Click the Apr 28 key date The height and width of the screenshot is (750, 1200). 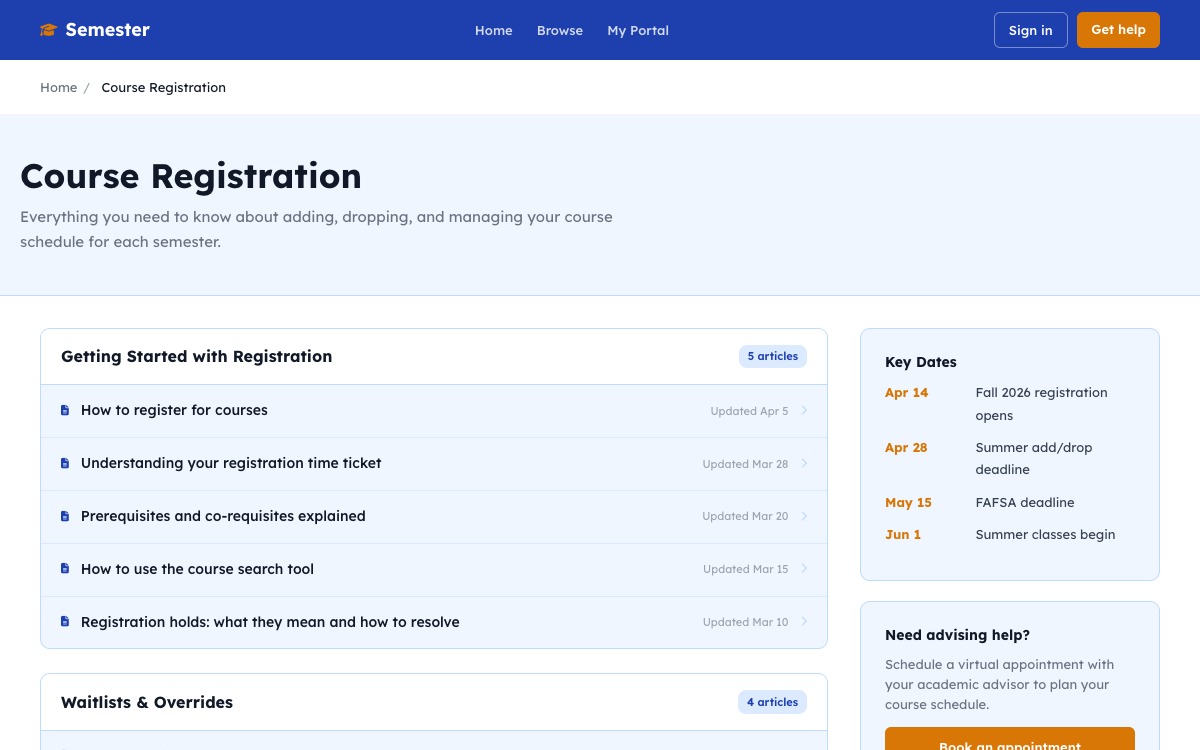[906, 448]
